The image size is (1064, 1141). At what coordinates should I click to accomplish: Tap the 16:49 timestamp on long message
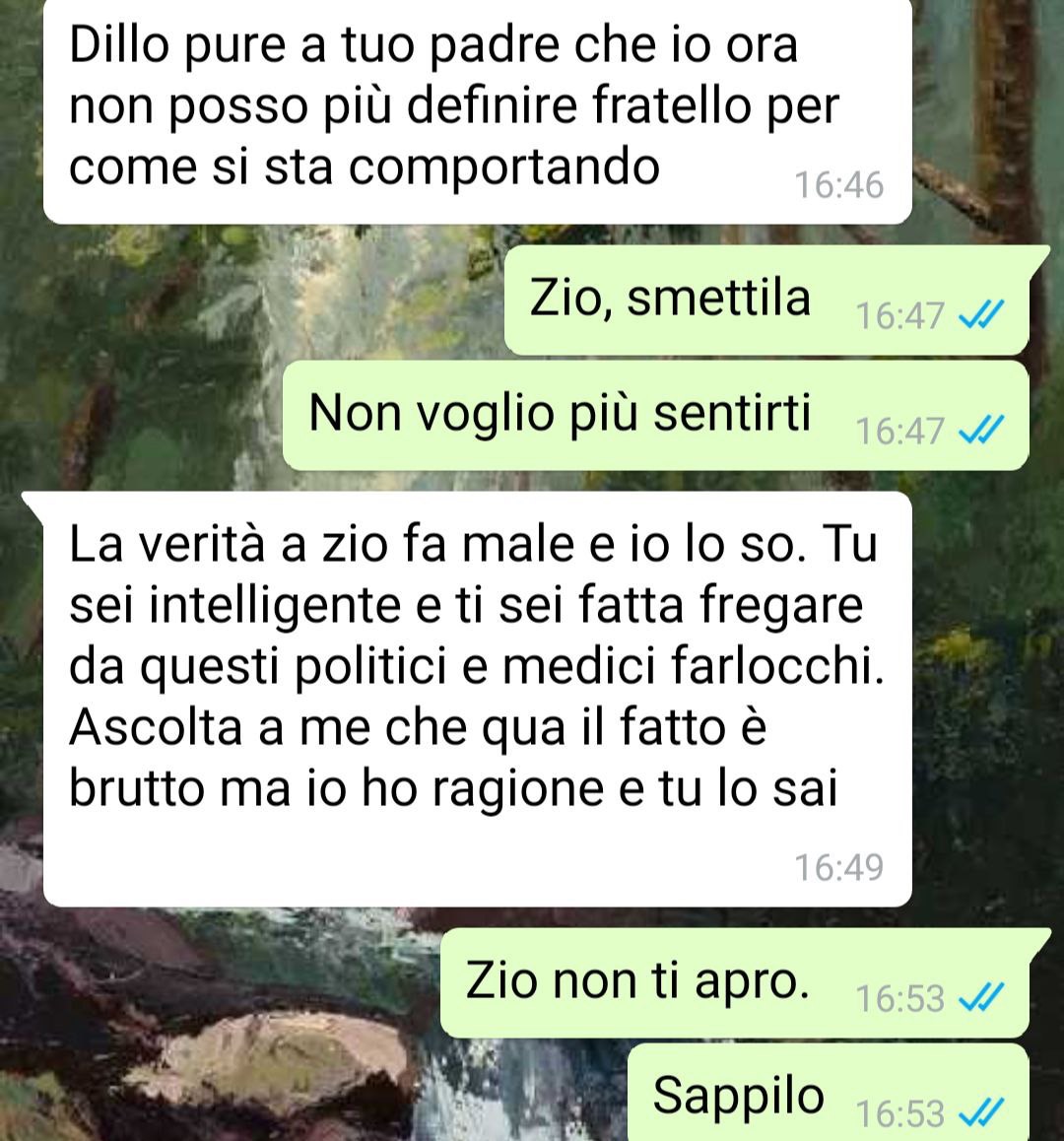[x=838, y=867]
